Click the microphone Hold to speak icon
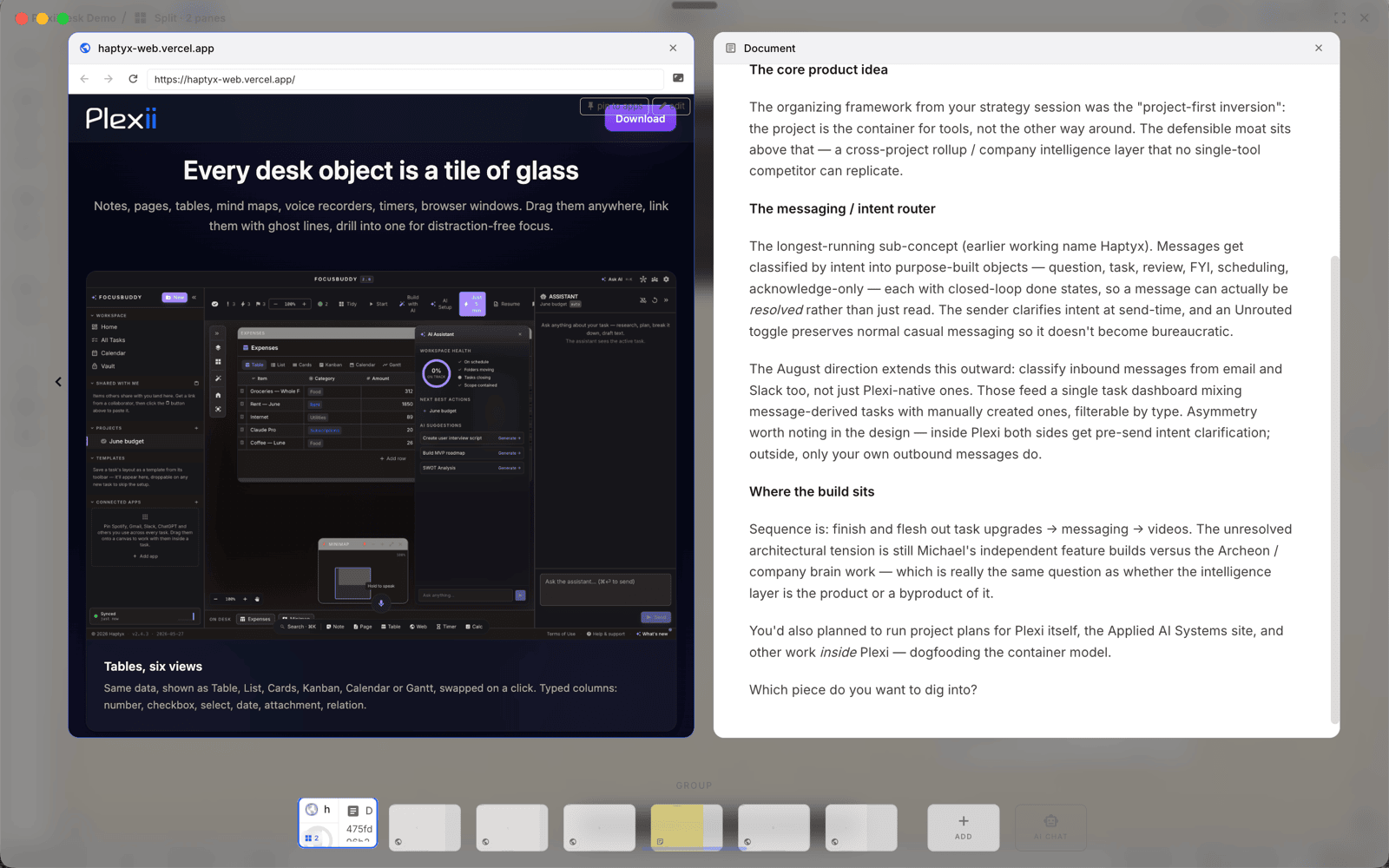The width and height of the screenshot is (1389, 868). [380, 602]
